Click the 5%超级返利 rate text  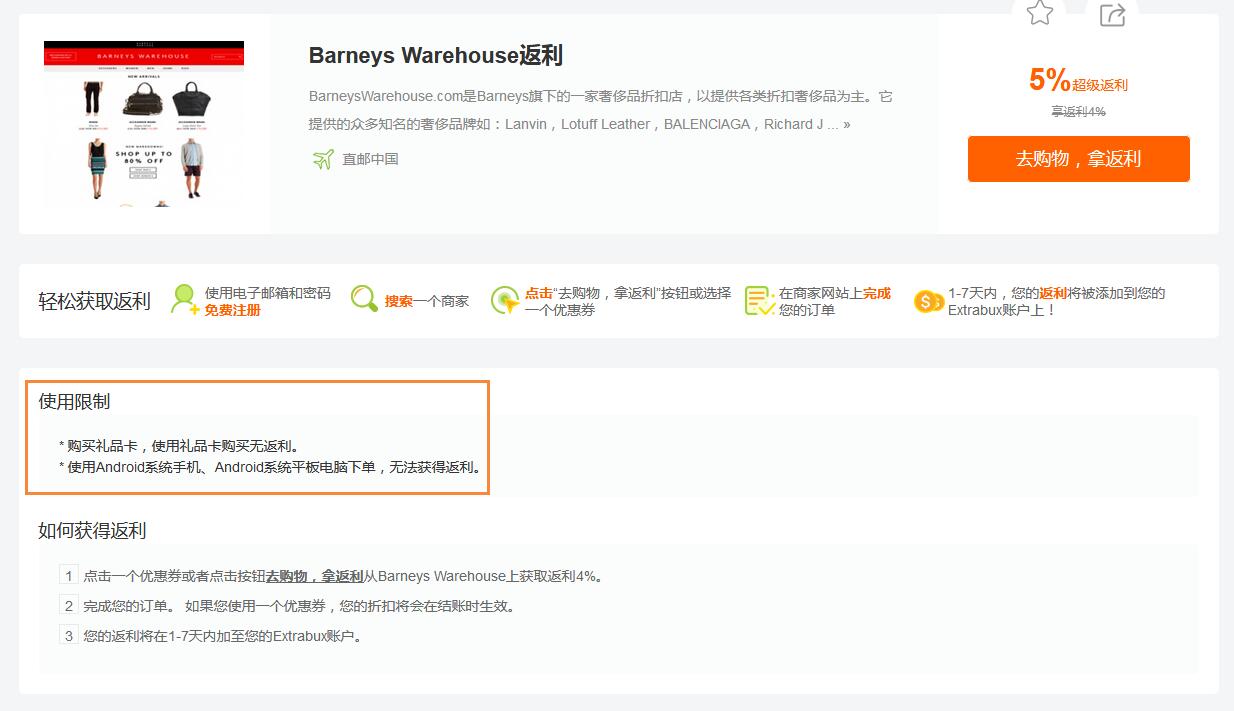tap(1078, 80)
